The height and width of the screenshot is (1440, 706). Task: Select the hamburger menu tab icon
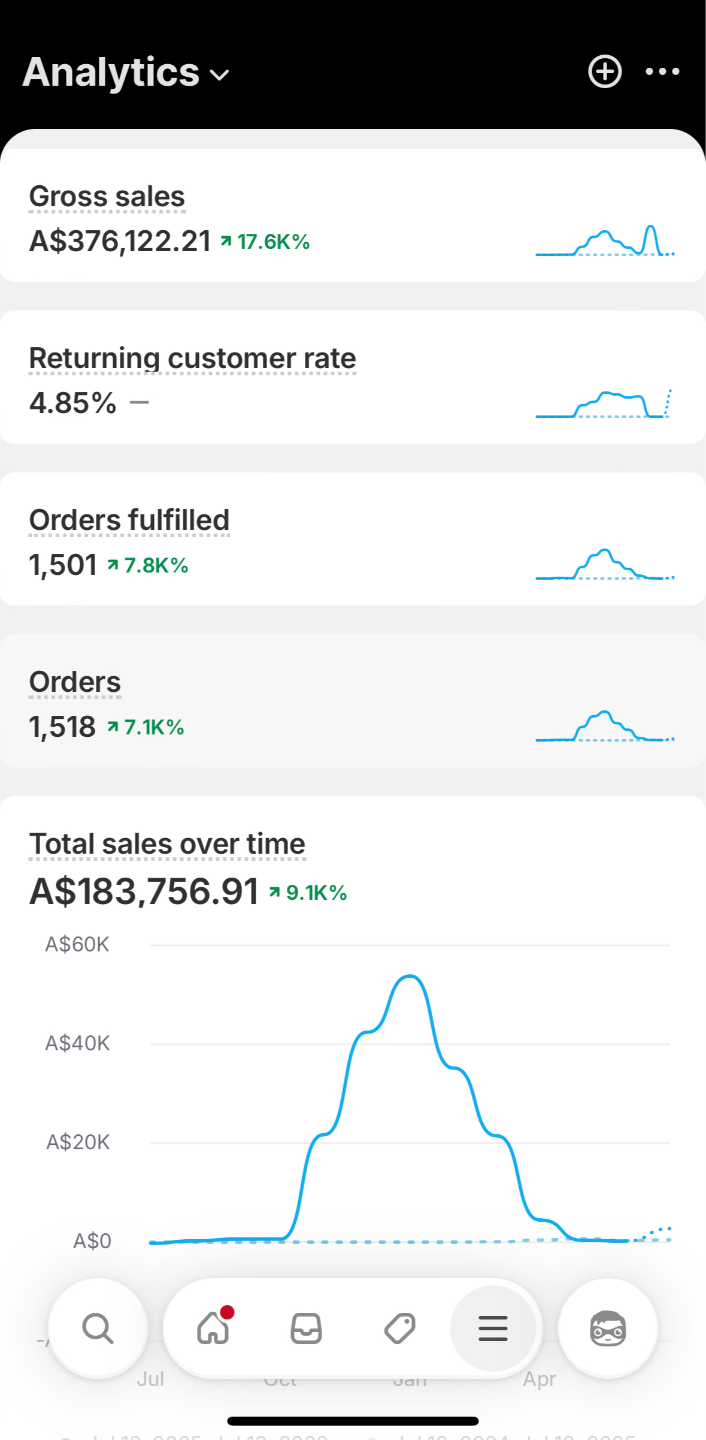coord(493,1328)
